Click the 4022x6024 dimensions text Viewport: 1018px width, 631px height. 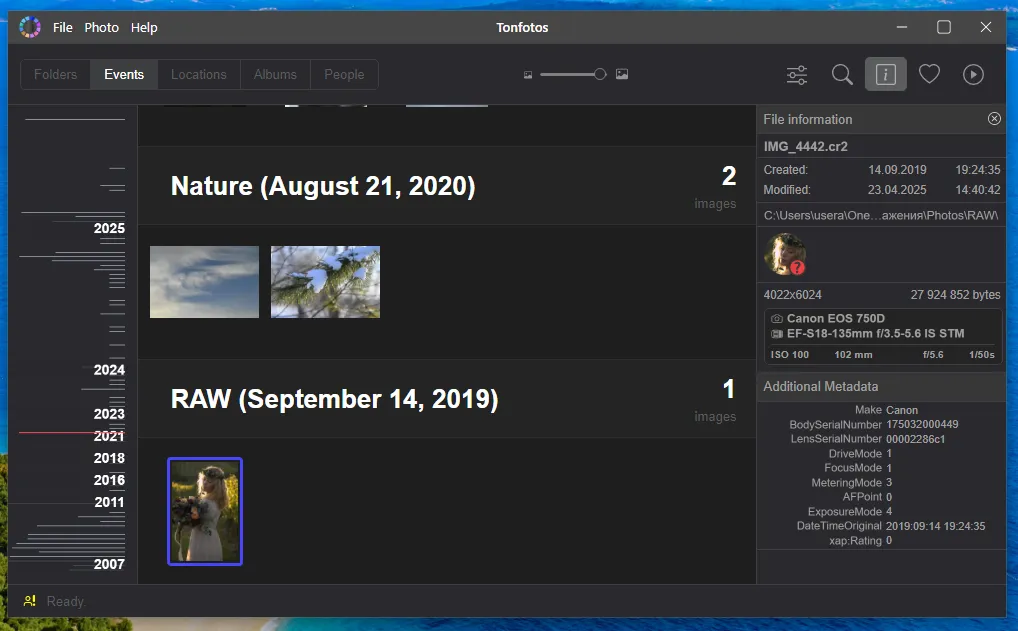coord(793,295)
